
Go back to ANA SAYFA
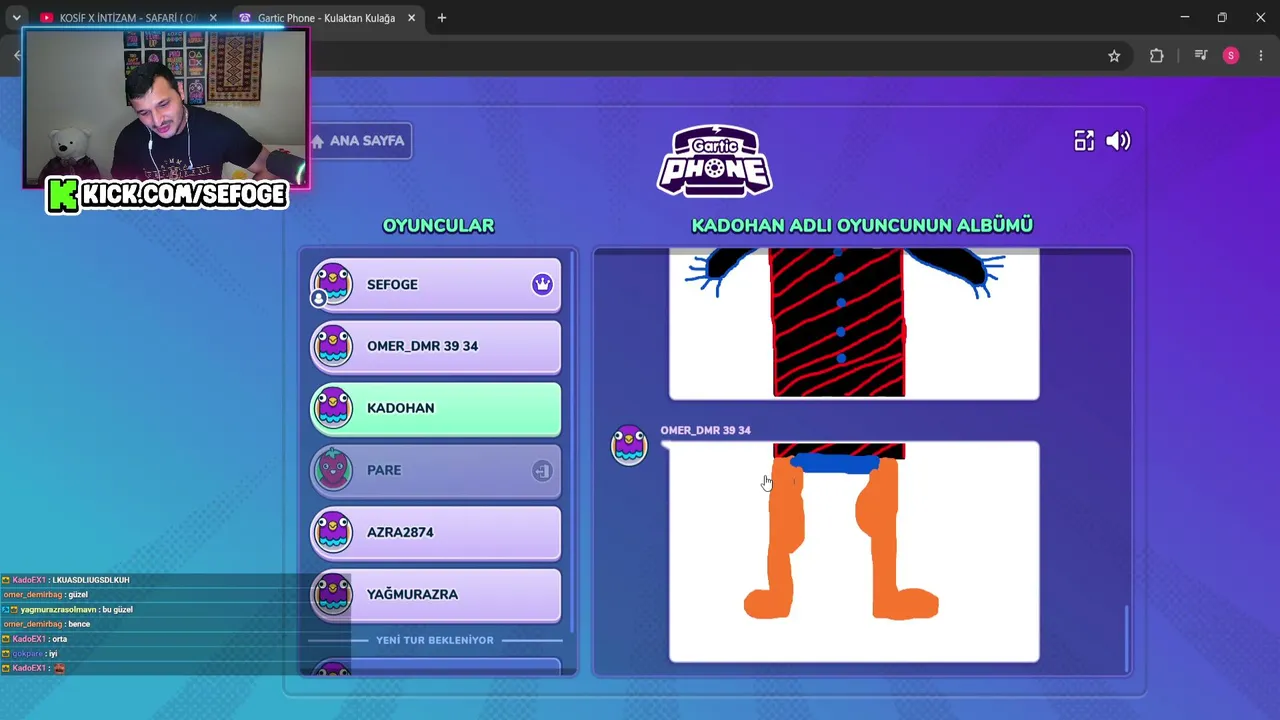click(360, 141)
